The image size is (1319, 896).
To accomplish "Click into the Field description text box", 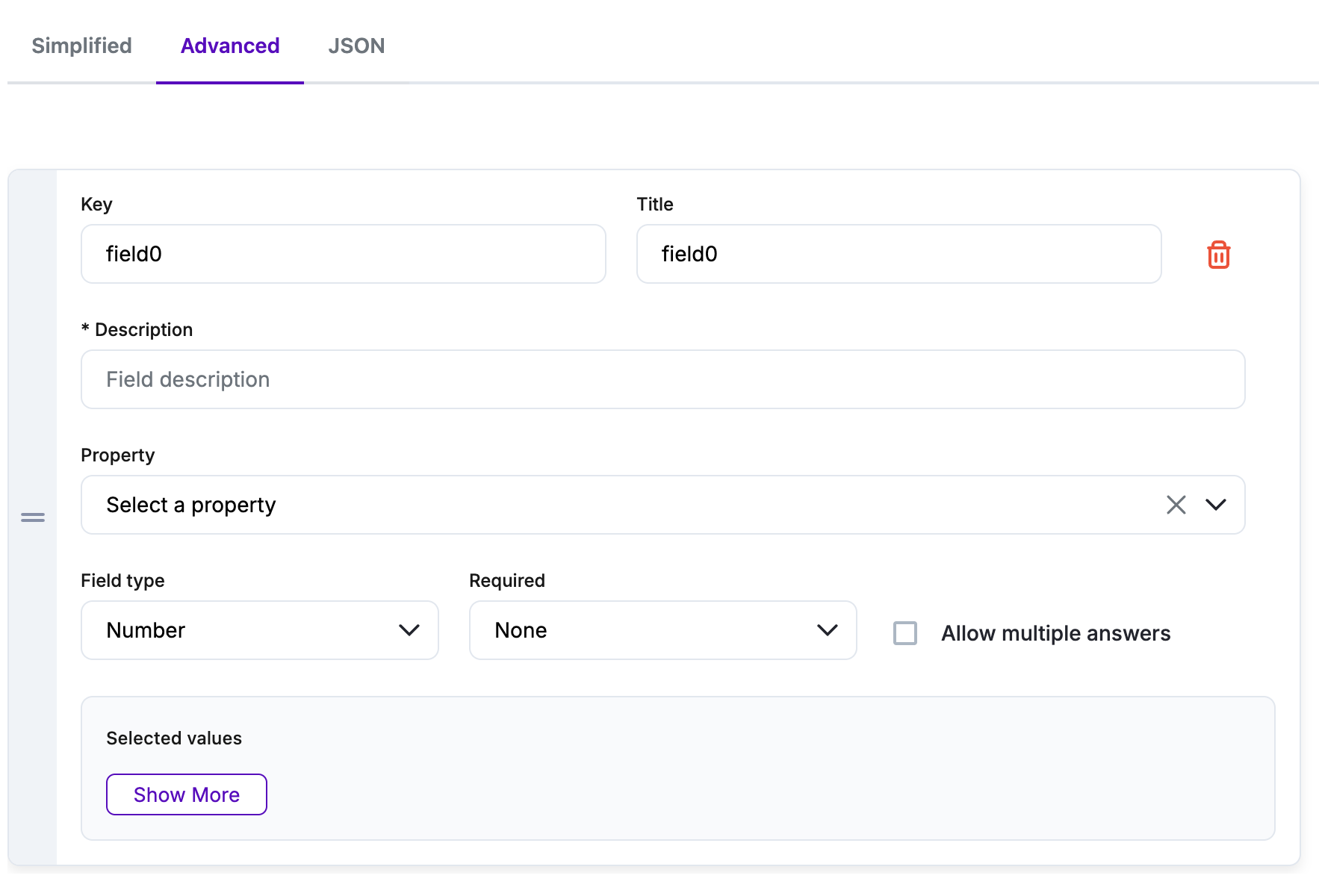I will click(x=662, y=379).
